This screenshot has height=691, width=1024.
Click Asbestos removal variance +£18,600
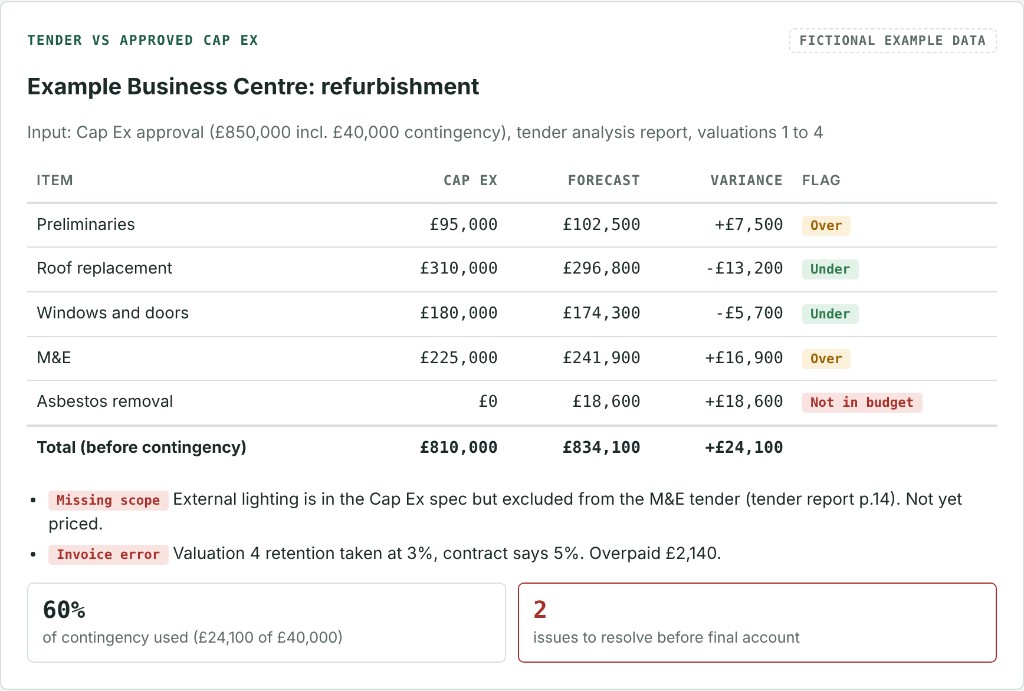click(x=744, y=402)
